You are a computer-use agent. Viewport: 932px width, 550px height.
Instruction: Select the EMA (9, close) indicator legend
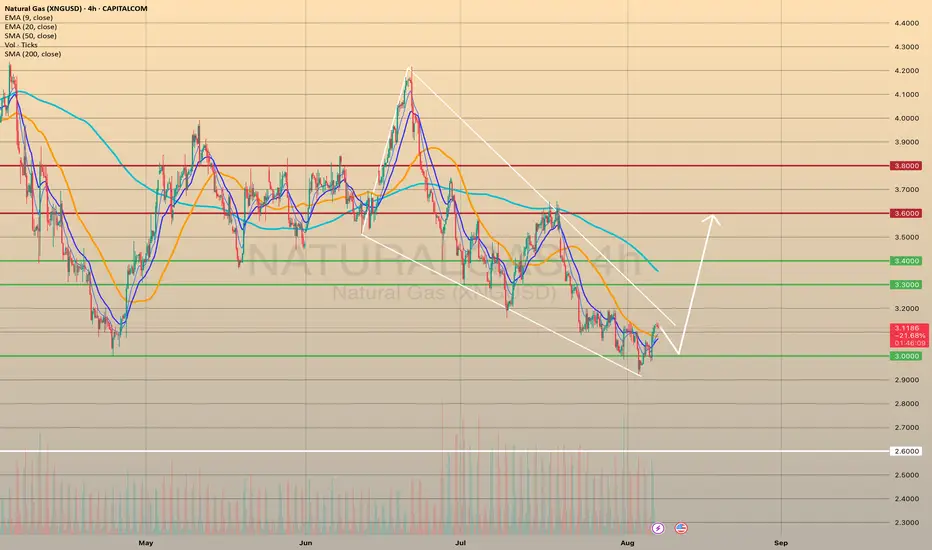[29, 18]
